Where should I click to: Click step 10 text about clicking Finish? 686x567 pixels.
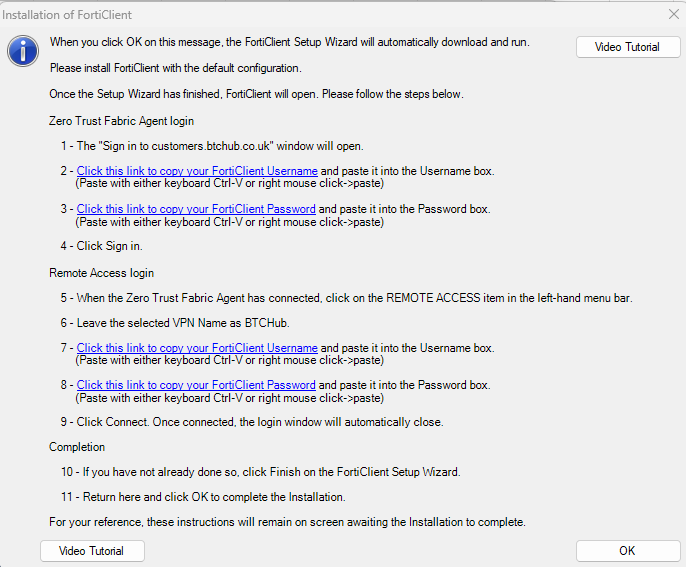[x=261, y=472]
